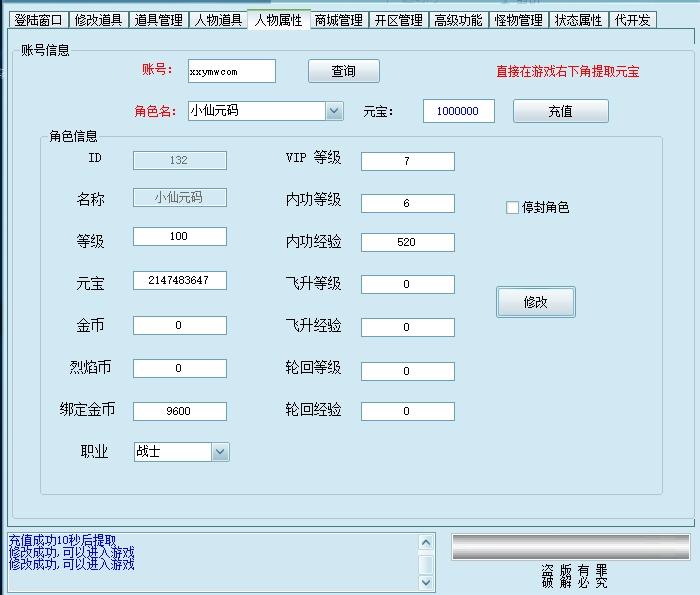Switch to the 人物道具 tab
This screenshot has height=595, width=700.
pos(218,20)
